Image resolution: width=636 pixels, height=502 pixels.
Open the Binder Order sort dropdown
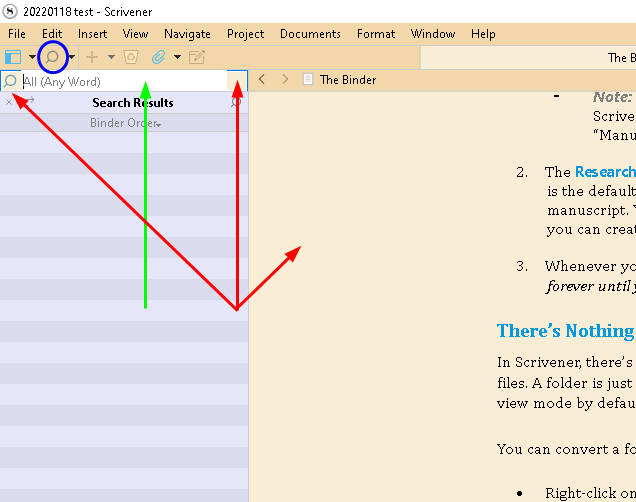(126, 123)
